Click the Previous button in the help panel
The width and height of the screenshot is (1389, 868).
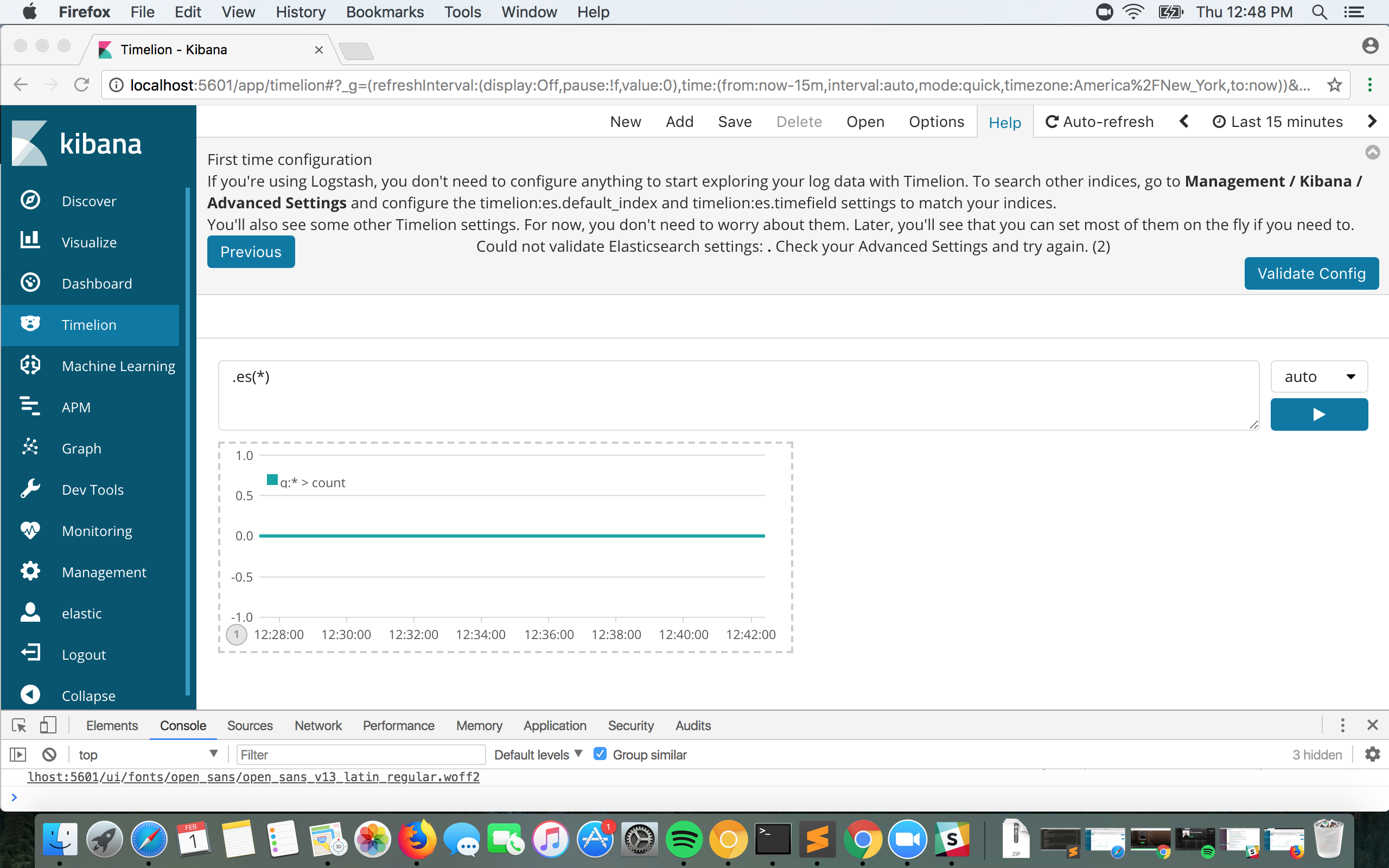(251, 251)
